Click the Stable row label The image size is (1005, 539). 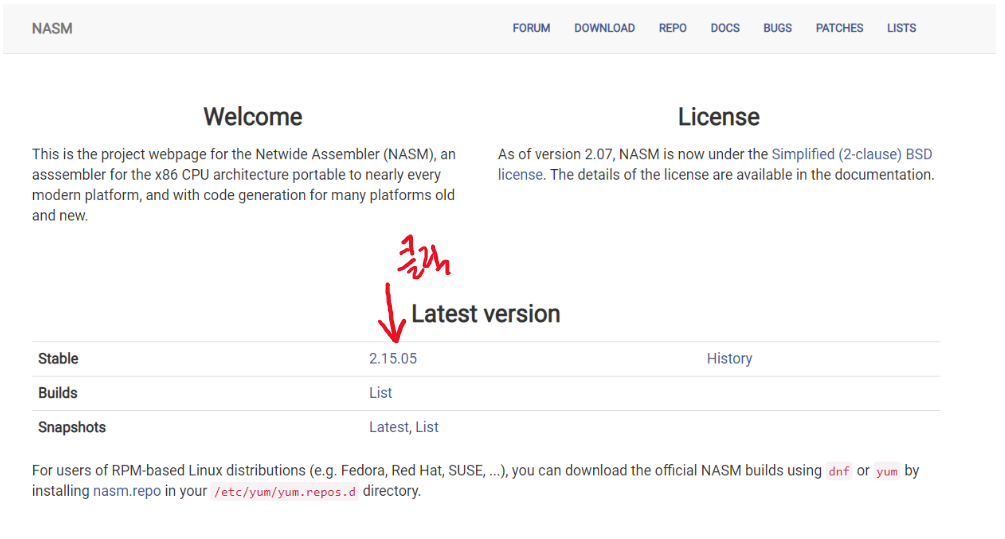58,358
